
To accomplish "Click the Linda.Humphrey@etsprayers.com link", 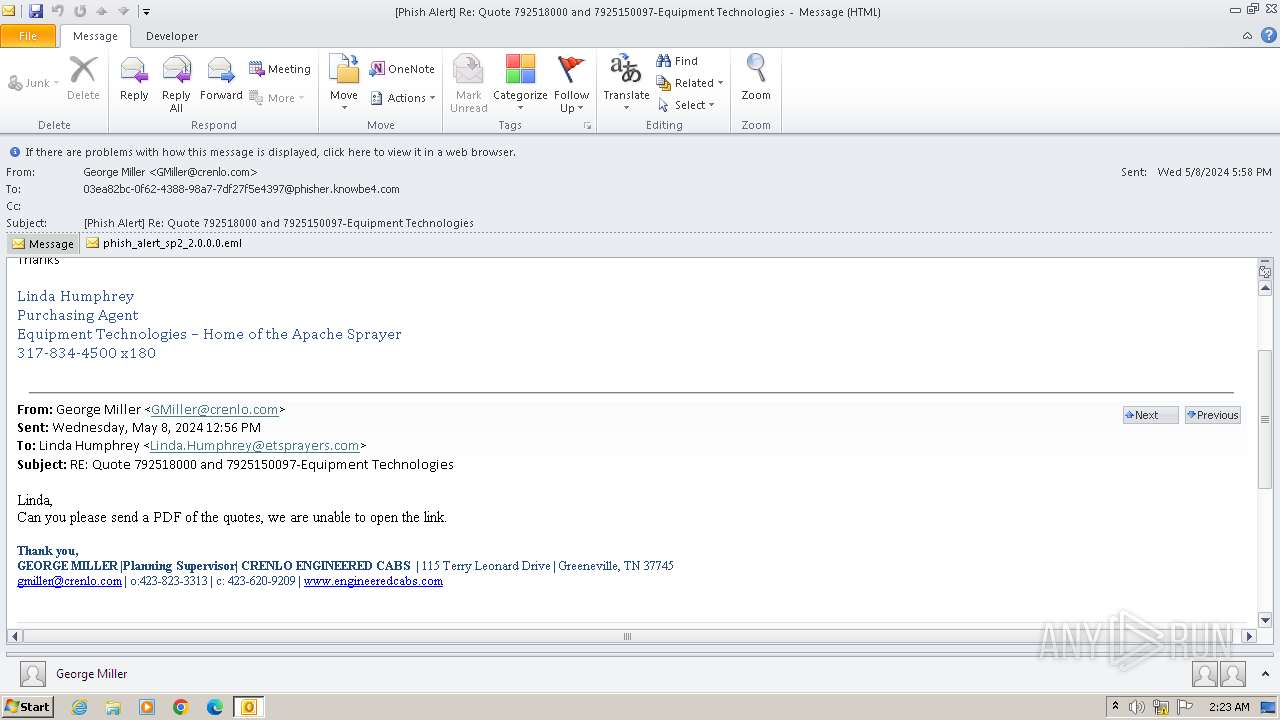I will click(254, 445).
